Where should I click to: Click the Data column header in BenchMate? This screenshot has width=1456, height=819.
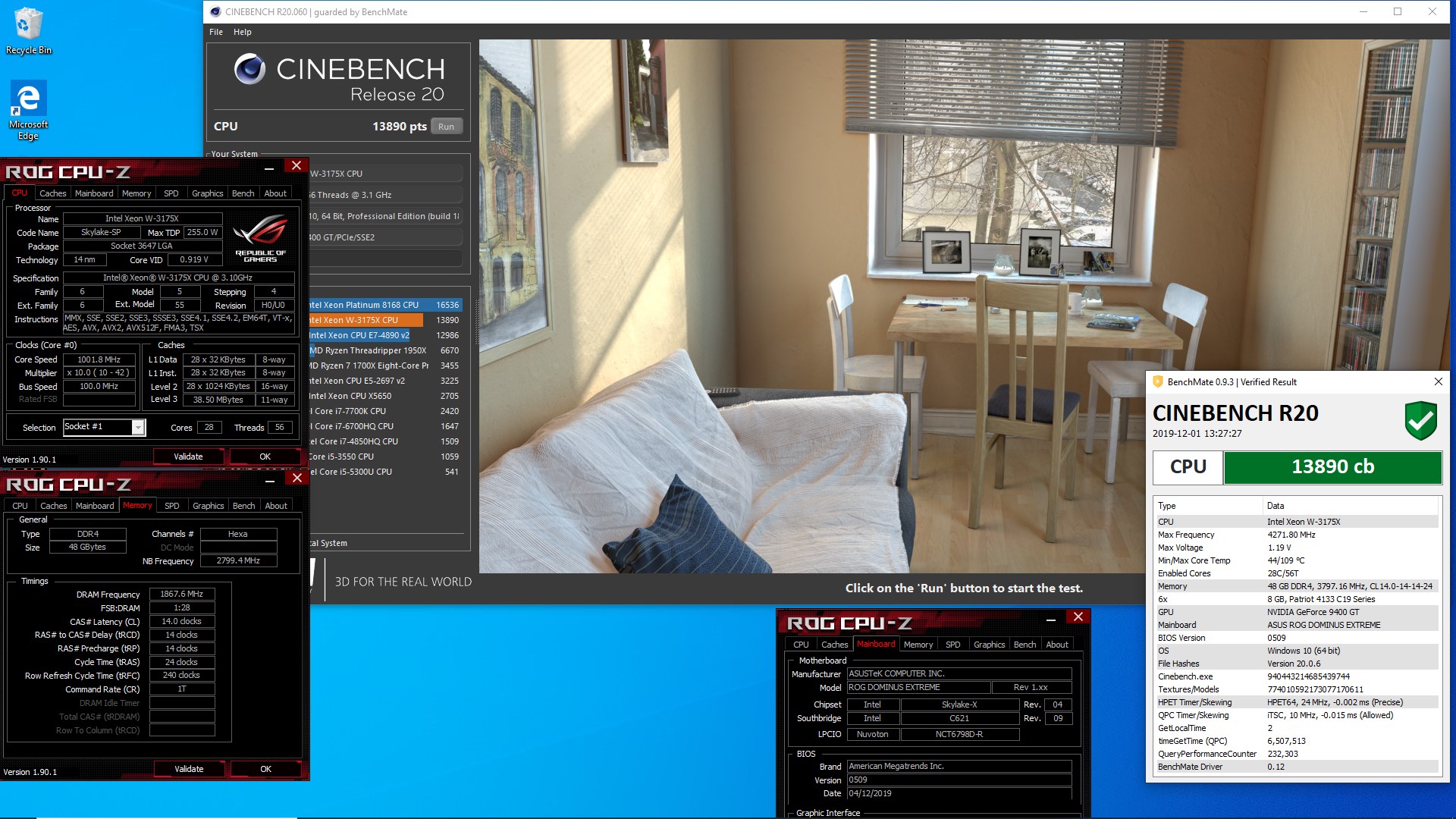(1351, 506)
